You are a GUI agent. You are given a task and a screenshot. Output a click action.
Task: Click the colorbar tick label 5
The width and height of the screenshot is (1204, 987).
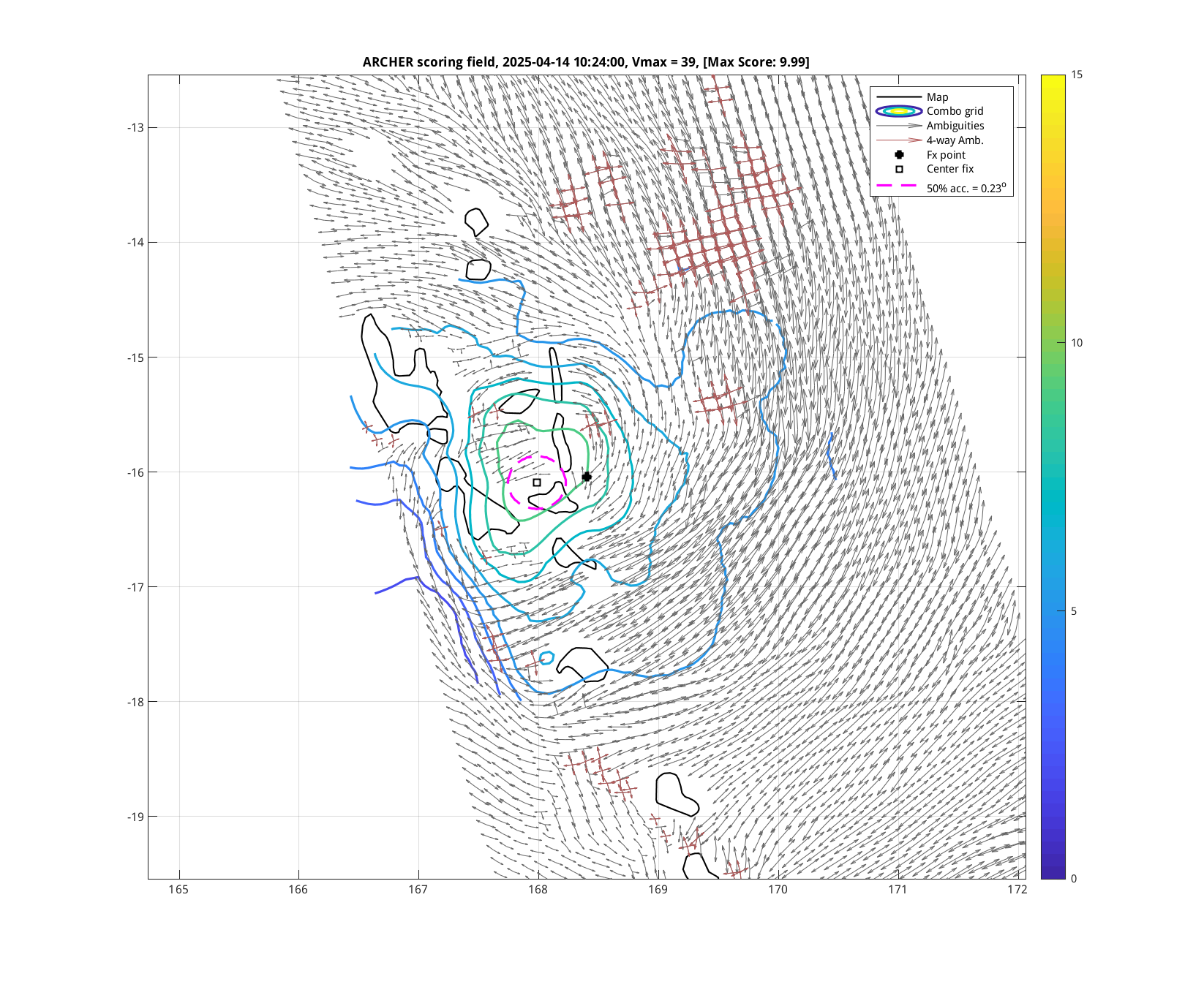1074,611
